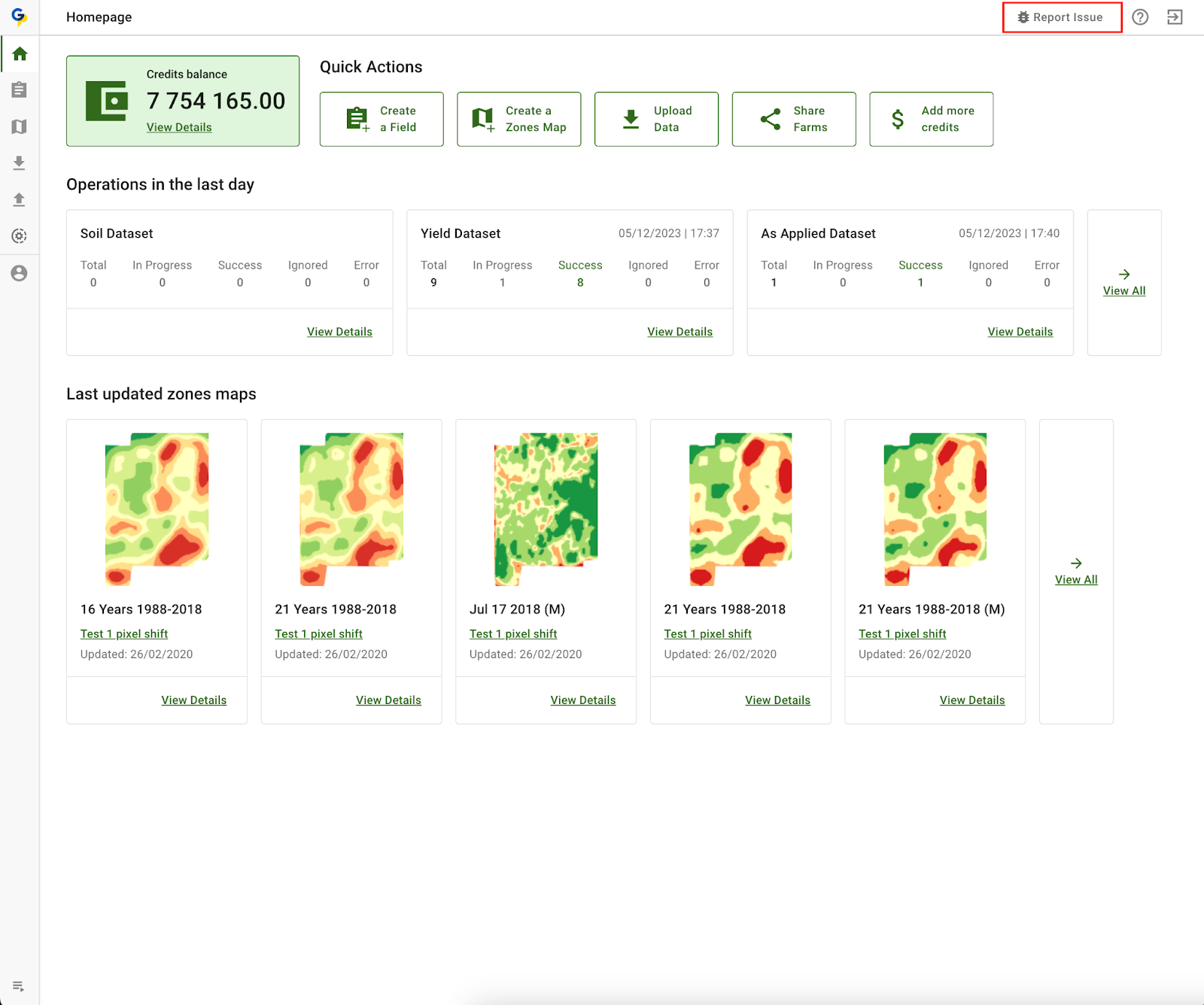Open the settings gear icon in sidebar
Image resolution: width=1204 pixels, height=1005 pixels.
coord(20,236)
